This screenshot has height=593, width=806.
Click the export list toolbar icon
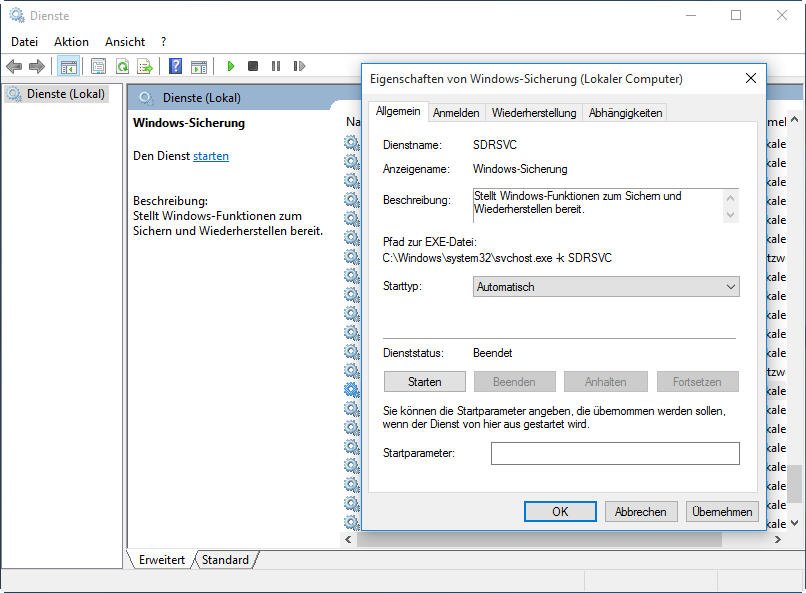click(145, 67)
